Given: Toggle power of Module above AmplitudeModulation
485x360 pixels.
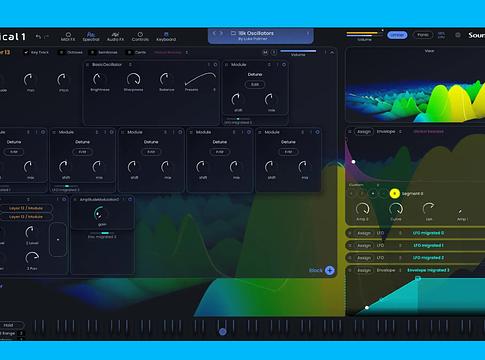Looking at the screenshot, I should 112,132.
